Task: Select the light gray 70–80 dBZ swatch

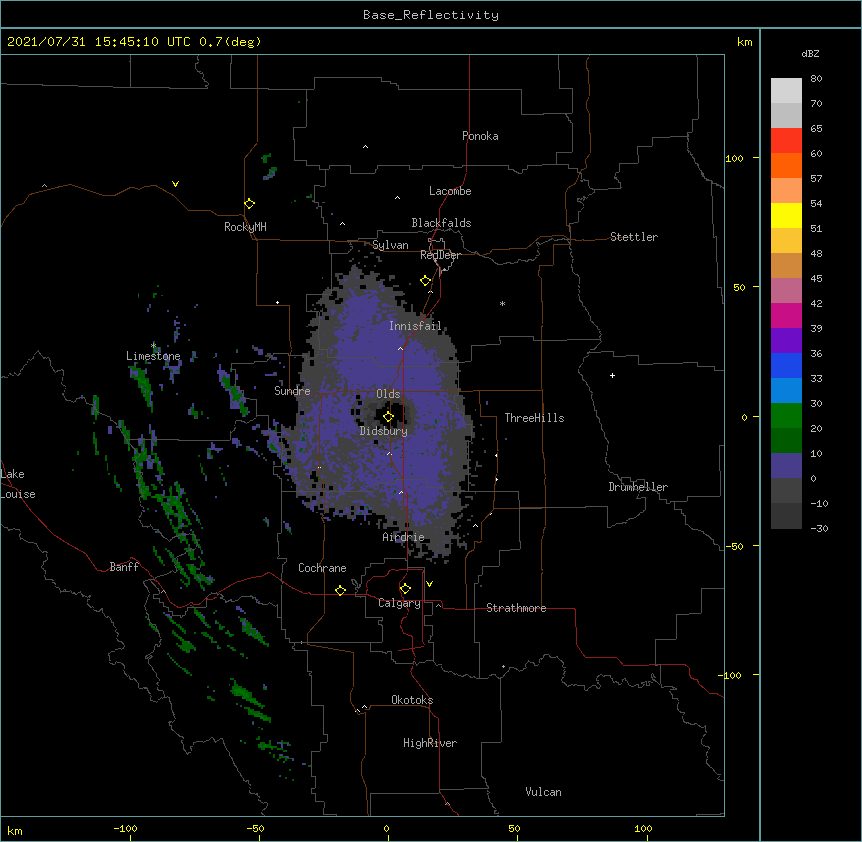Action: point(786,90)
